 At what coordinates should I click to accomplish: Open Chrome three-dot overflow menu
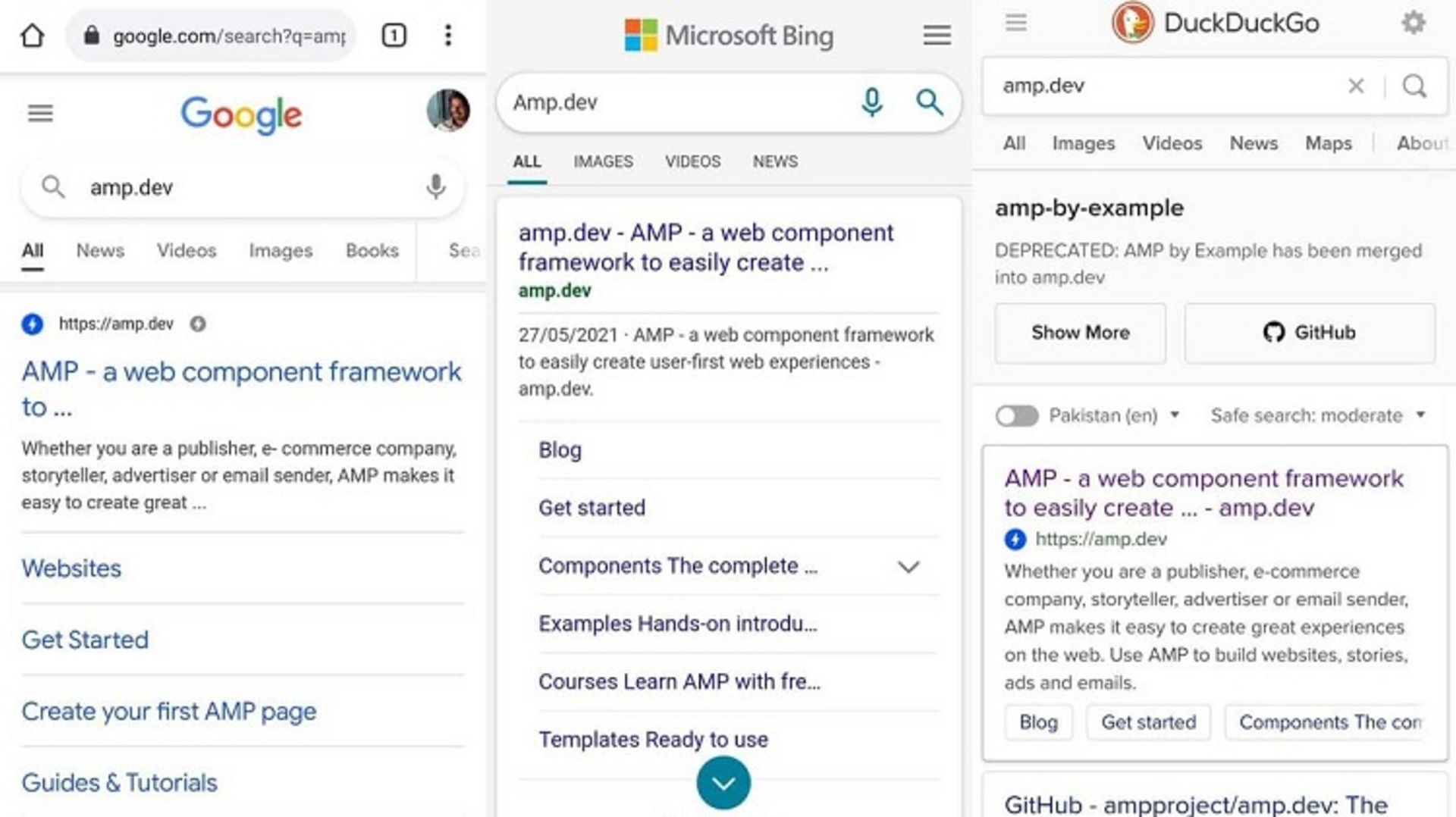pyautogui.click(x=448, y=36)
